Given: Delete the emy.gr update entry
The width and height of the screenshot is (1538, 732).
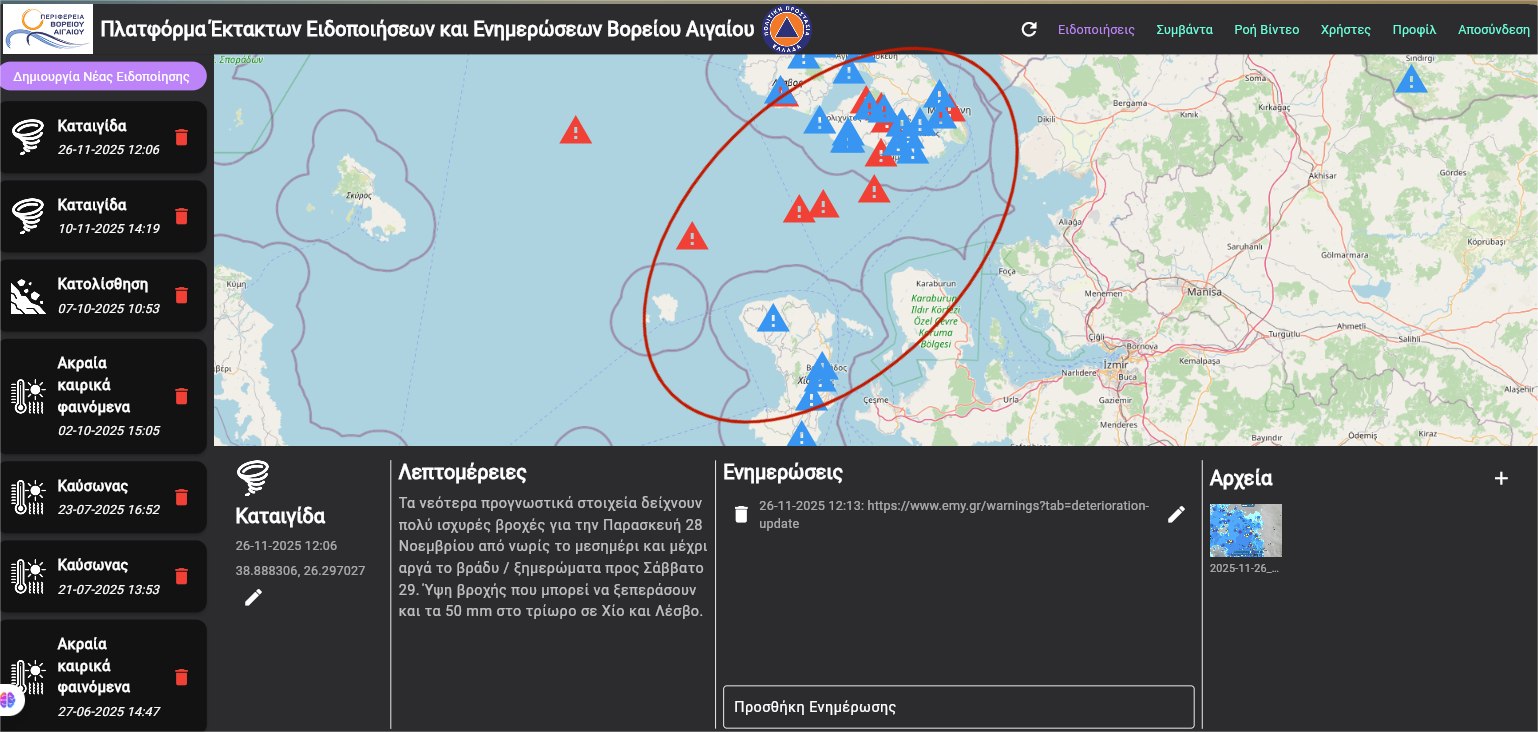Looking at the screenshot, I should (x=741, y=514).
